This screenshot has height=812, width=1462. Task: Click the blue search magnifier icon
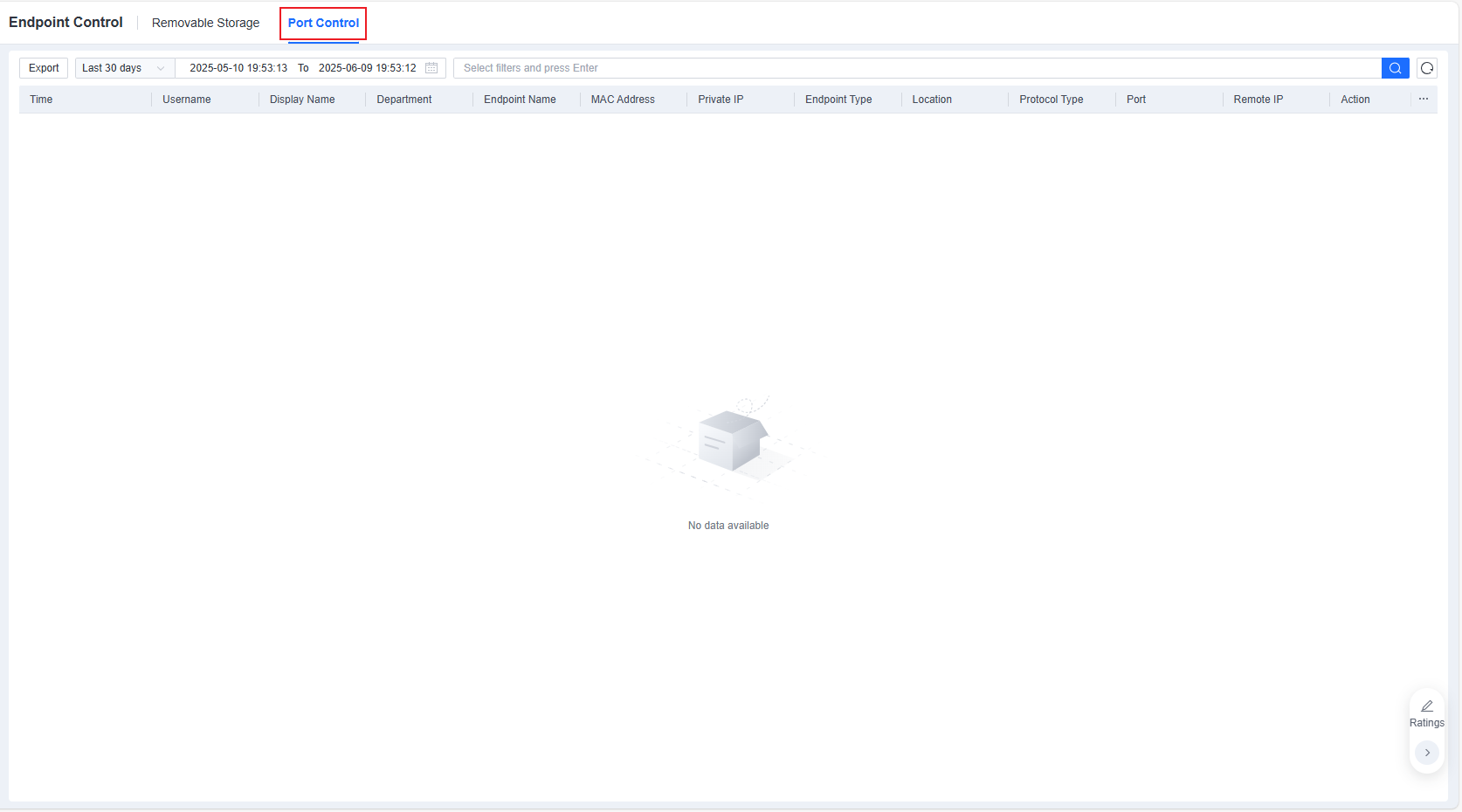(x=1395, y=68)
